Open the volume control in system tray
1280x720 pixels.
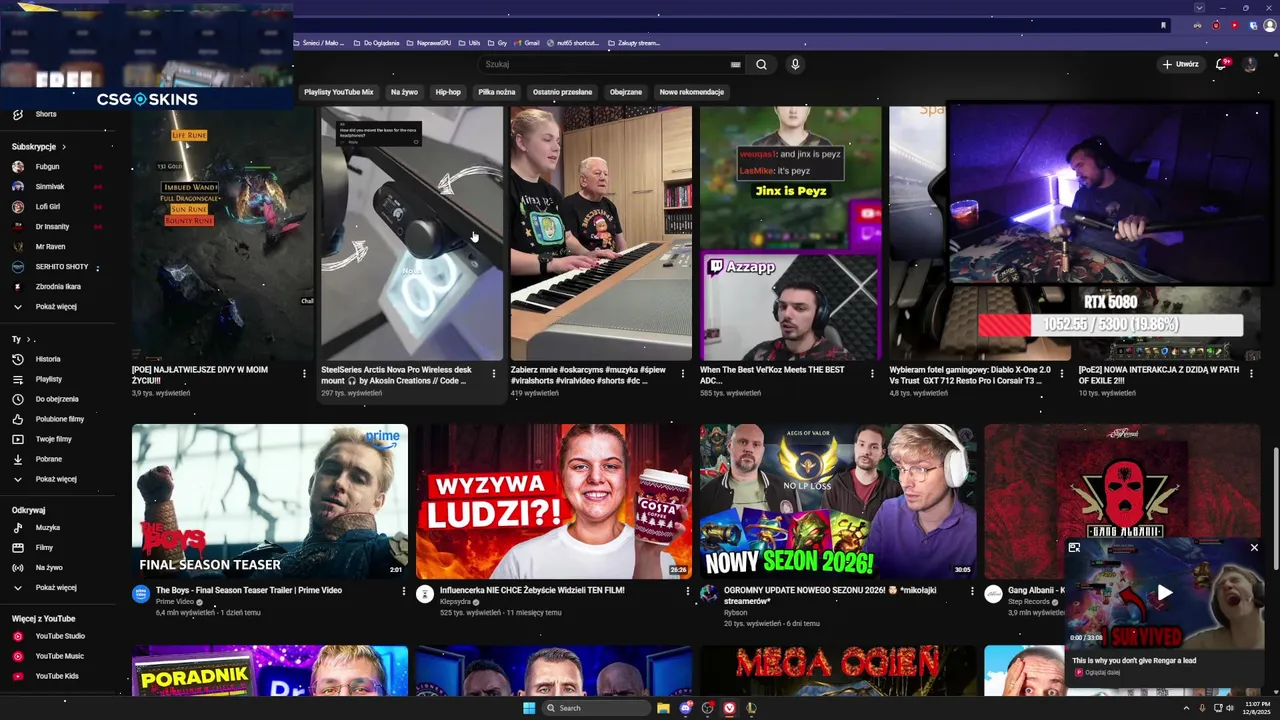coord(1229,708)
